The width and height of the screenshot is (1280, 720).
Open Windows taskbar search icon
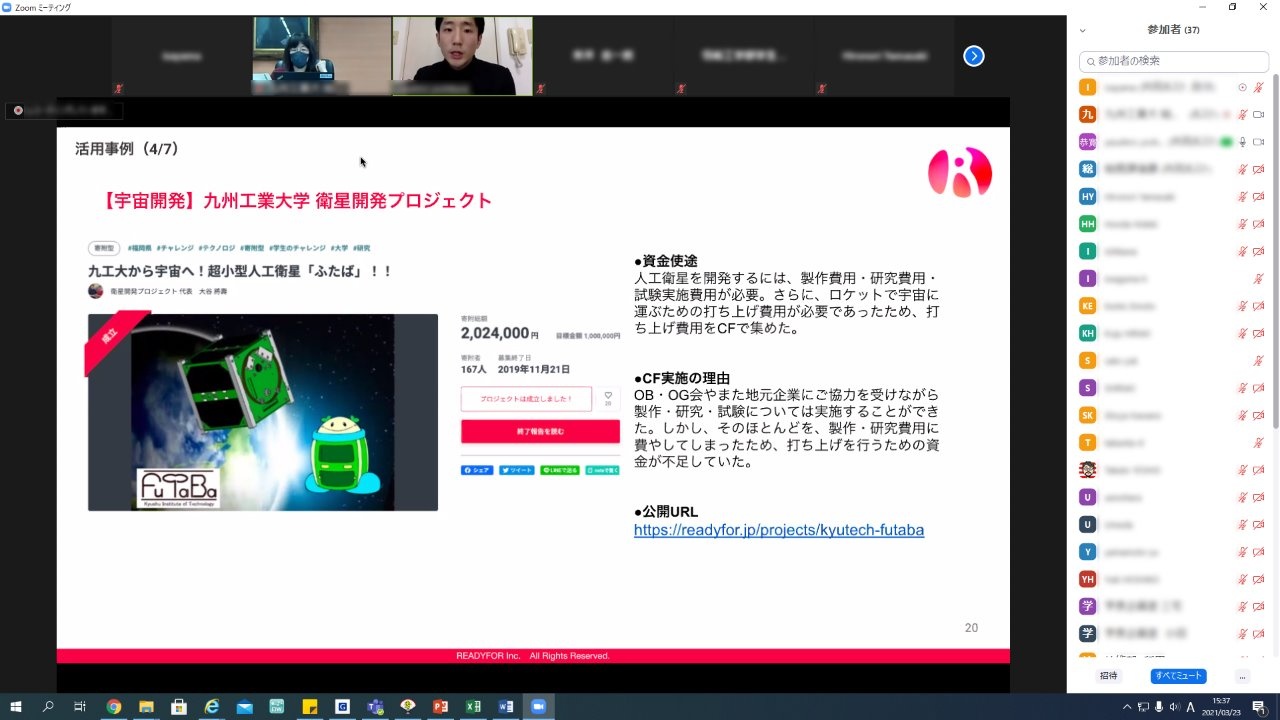tap(48, 706)
